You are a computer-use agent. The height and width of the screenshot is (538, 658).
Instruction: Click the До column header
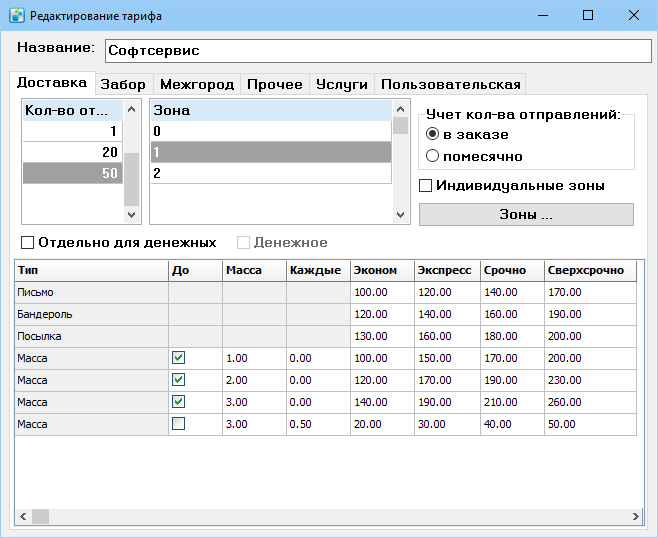point(196,270)
